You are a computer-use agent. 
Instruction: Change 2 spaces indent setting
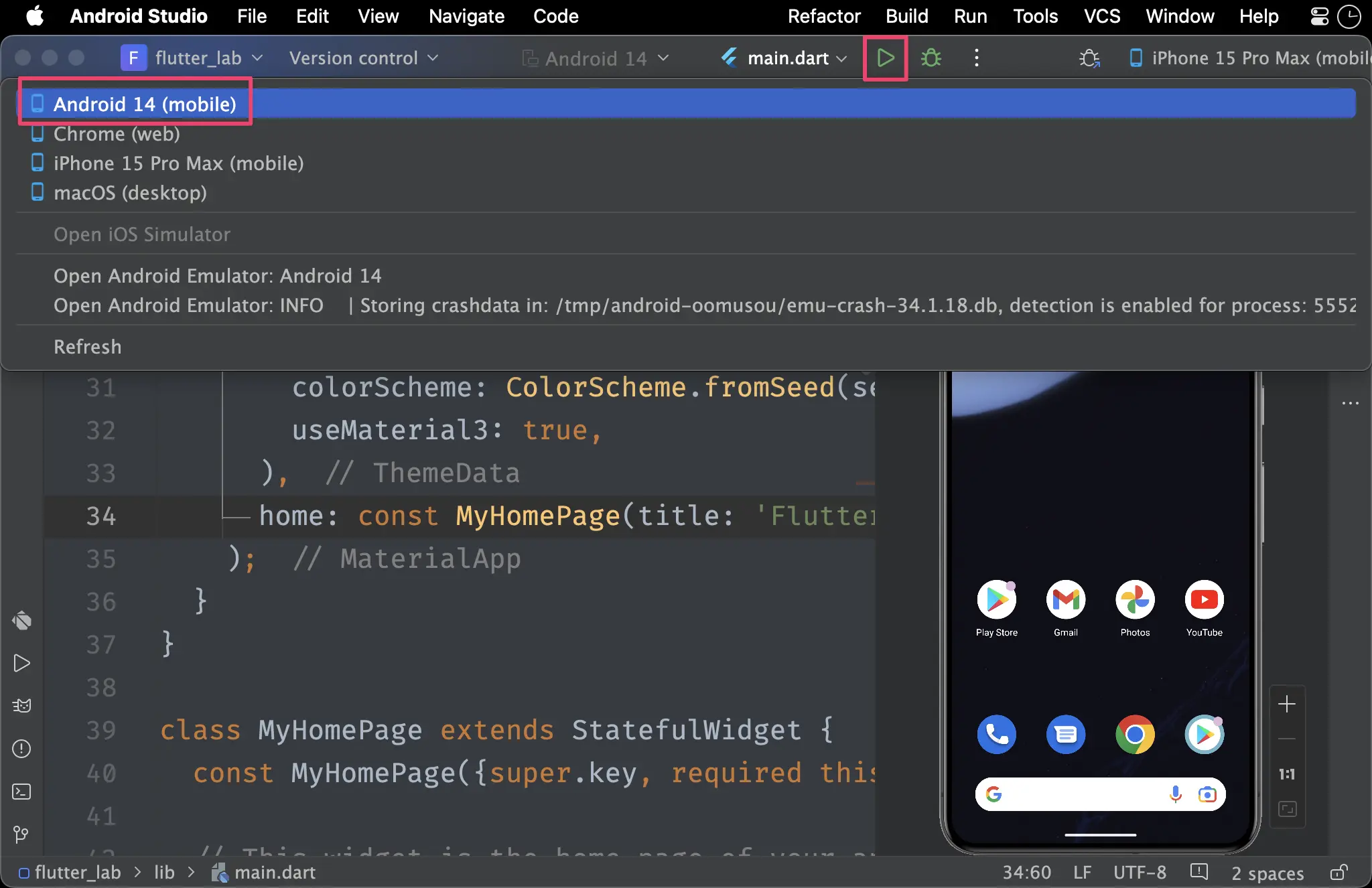point(1267,872)
